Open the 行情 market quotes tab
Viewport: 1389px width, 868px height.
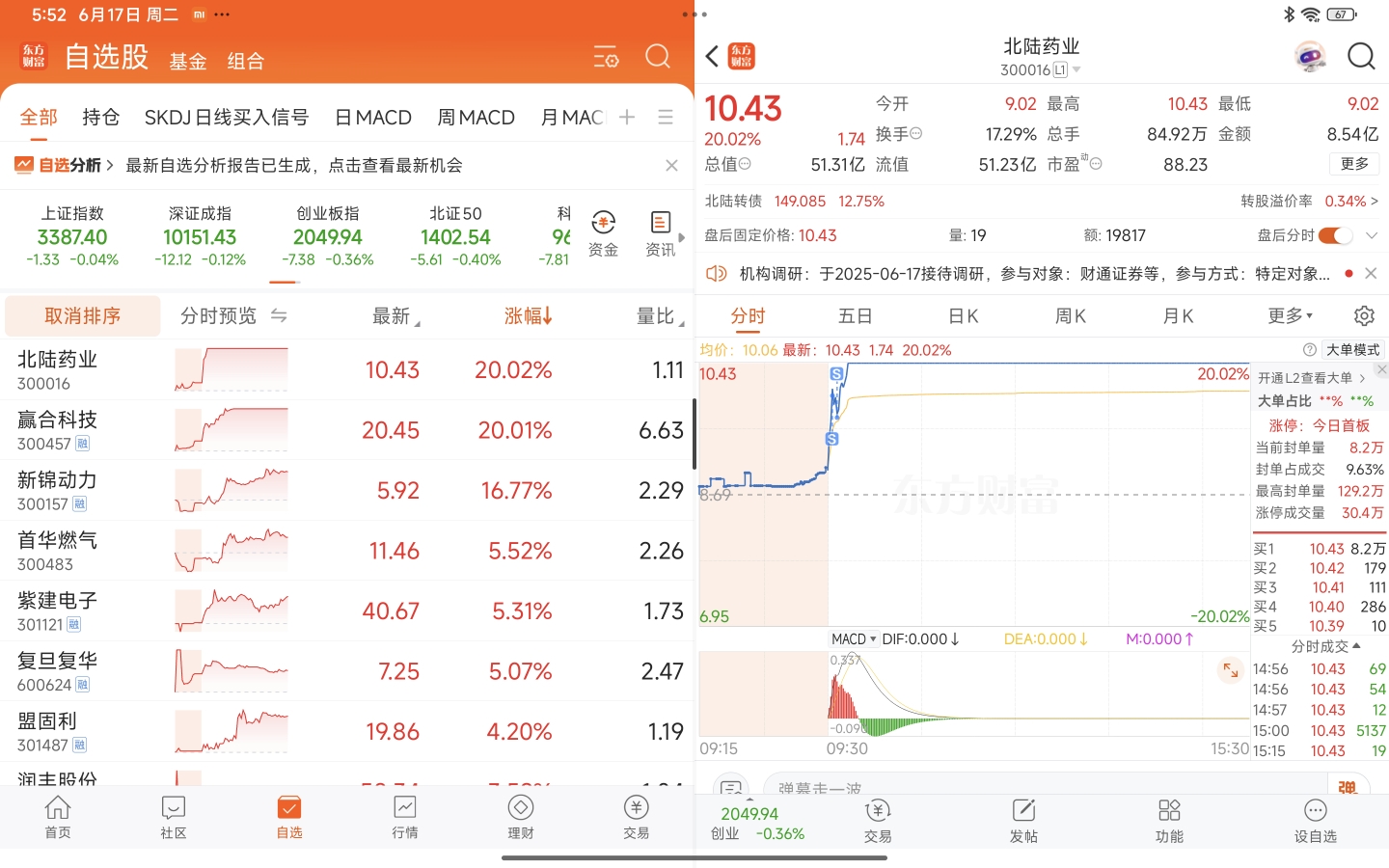click(405, 817)
